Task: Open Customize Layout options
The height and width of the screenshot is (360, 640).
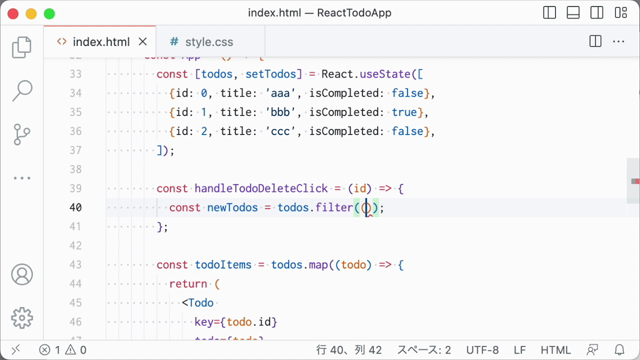Action: pyautogui.click(x=621, y=13)
